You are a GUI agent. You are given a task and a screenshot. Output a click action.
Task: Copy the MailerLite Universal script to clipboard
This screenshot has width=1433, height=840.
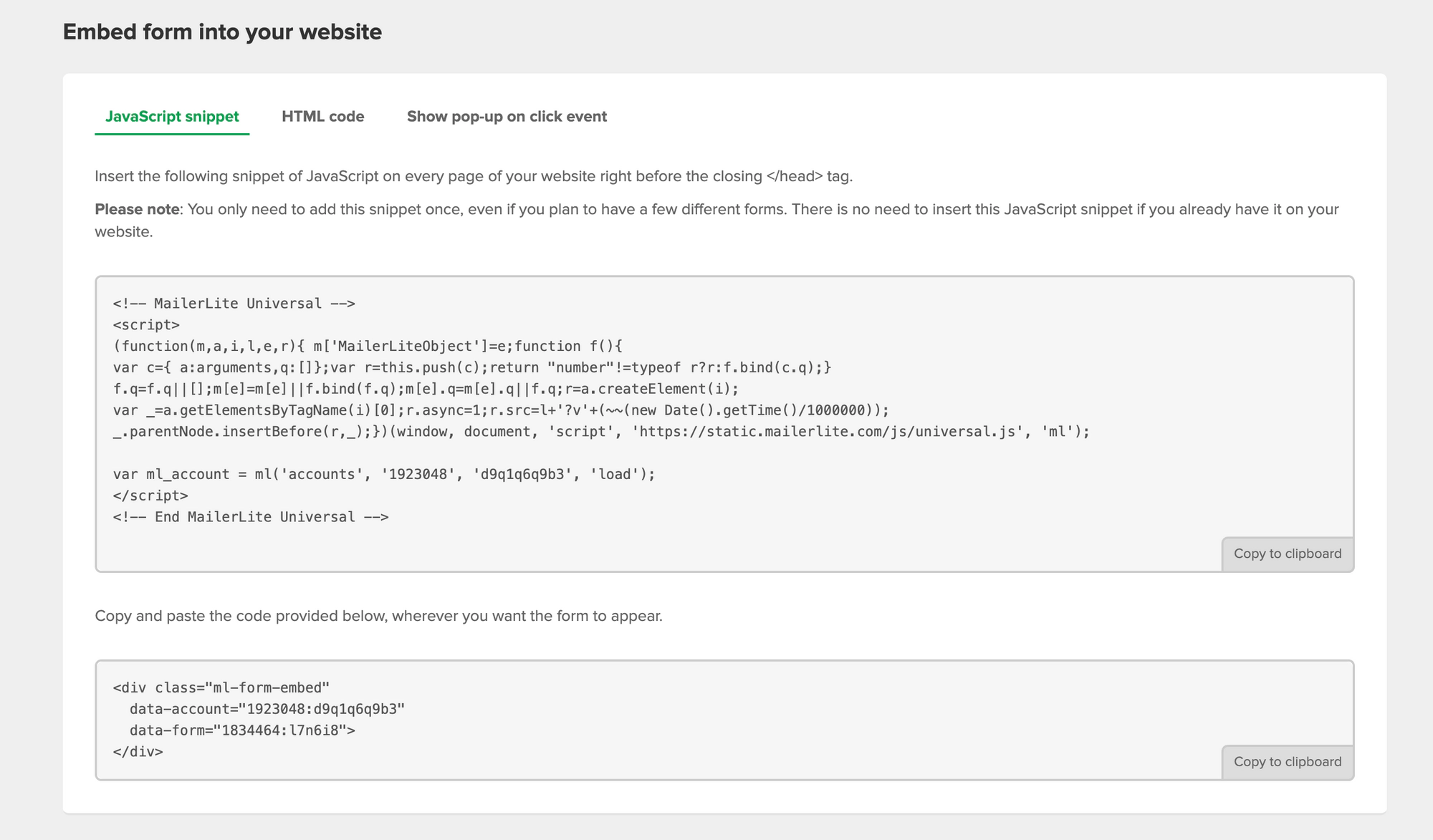[1287, 554]
